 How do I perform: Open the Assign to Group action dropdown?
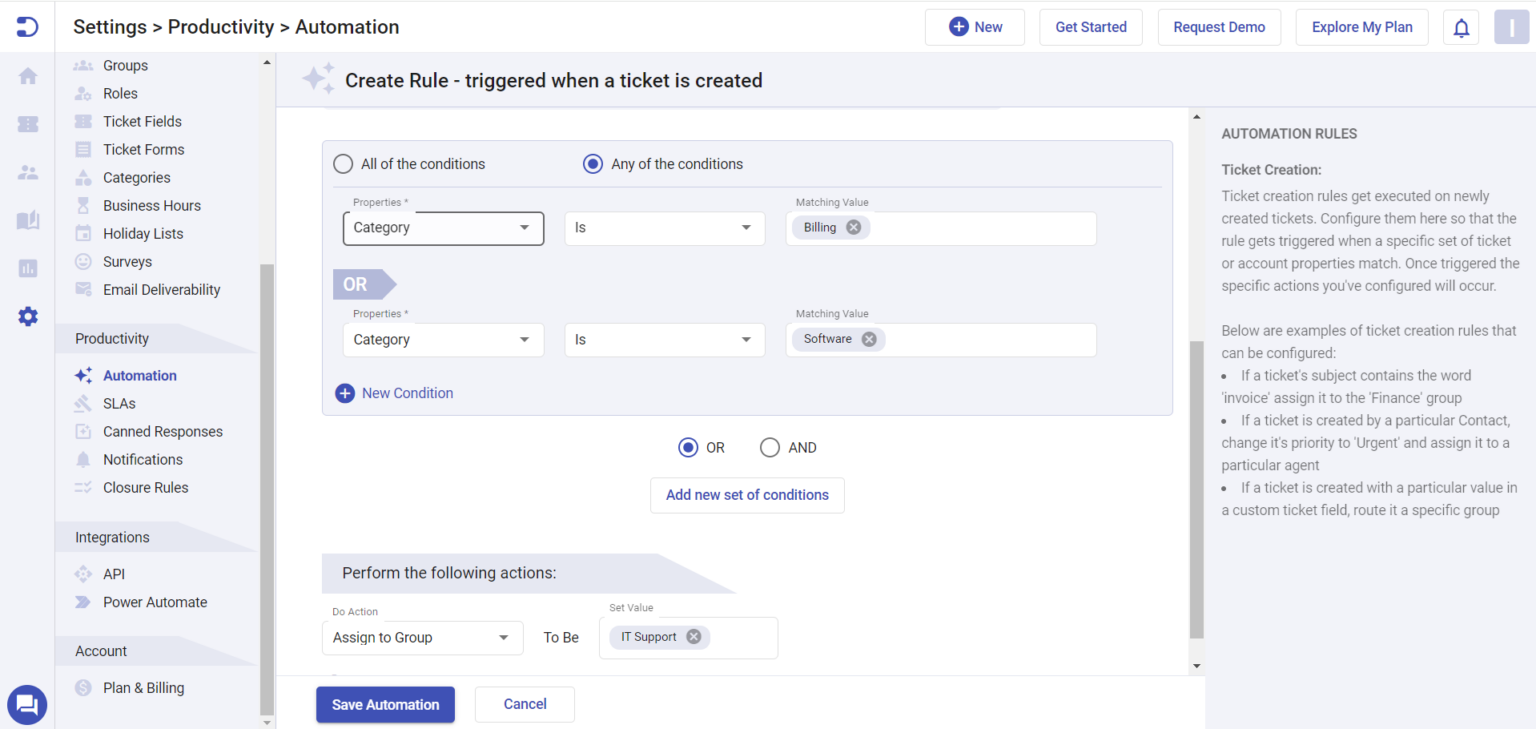click(x=422, y=637)
